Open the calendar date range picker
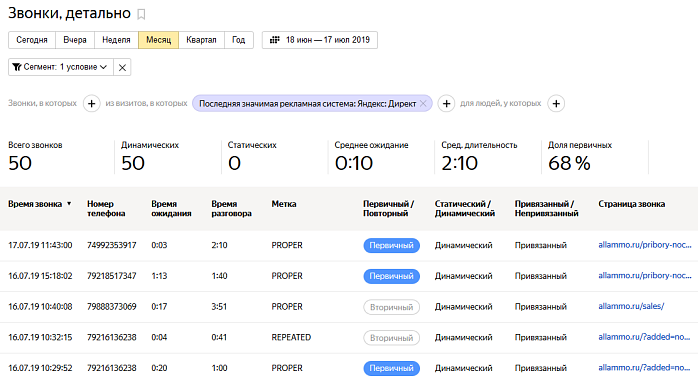 [320, 40]
